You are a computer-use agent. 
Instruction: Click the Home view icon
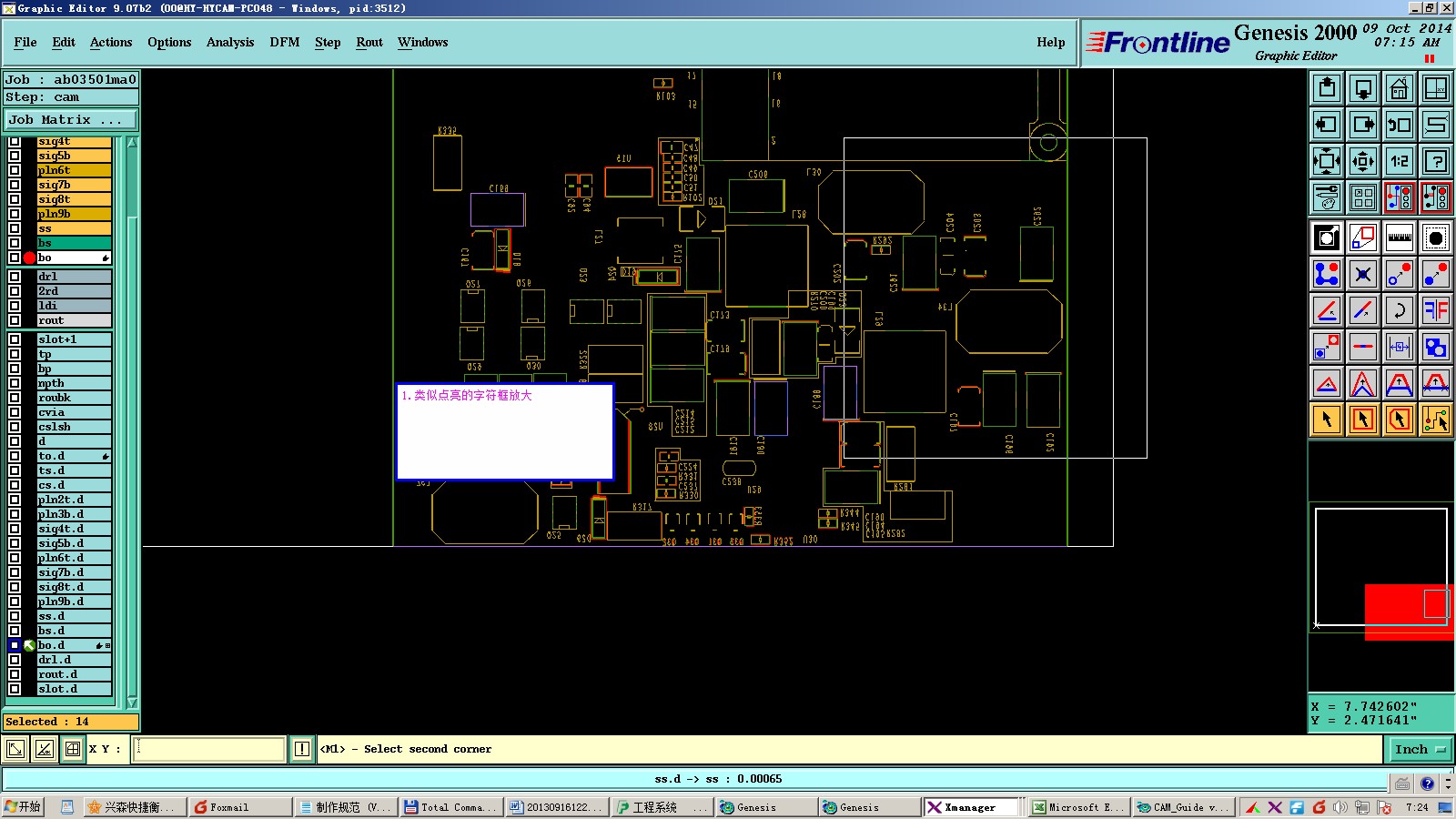[1400, 88]
